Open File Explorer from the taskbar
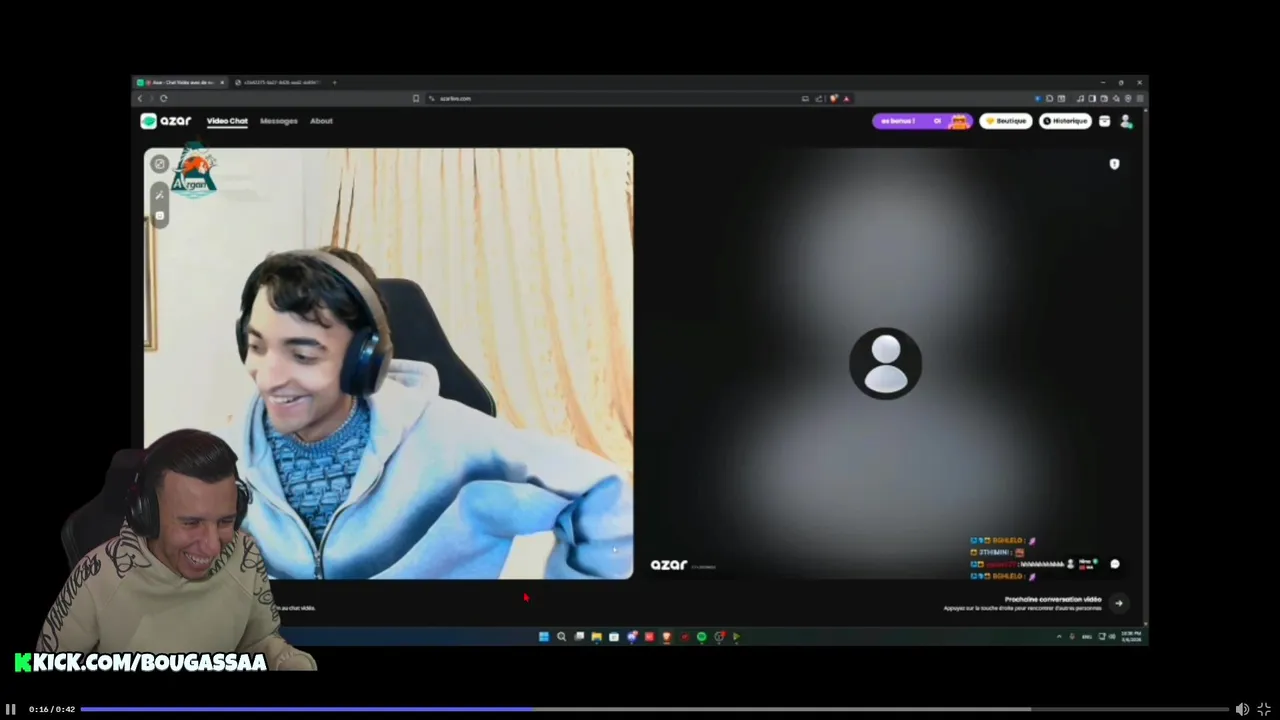 [x=596, y=637]
